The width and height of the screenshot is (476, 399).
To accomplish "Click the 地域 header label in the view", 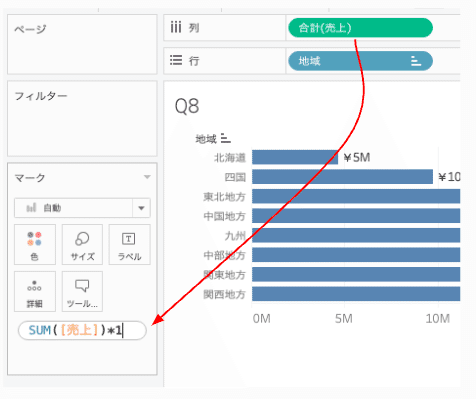I will [x=206, y=139].
